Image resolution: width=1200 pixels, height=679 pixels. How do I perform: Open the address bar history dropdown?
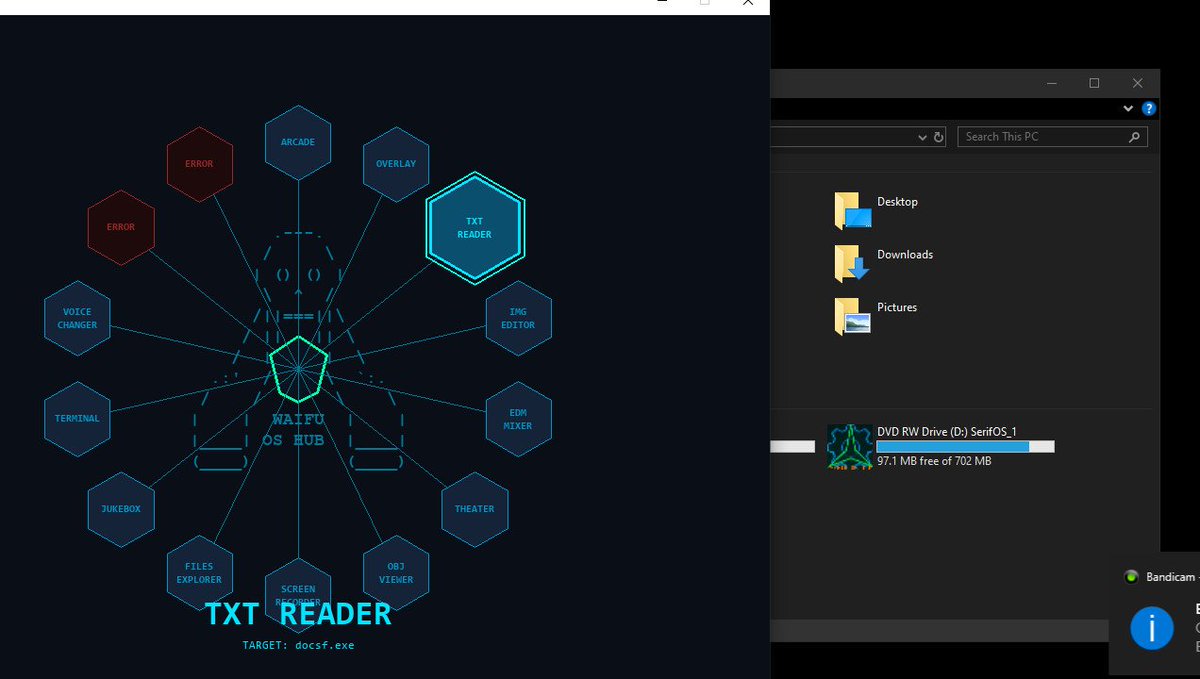coord(923,137)
